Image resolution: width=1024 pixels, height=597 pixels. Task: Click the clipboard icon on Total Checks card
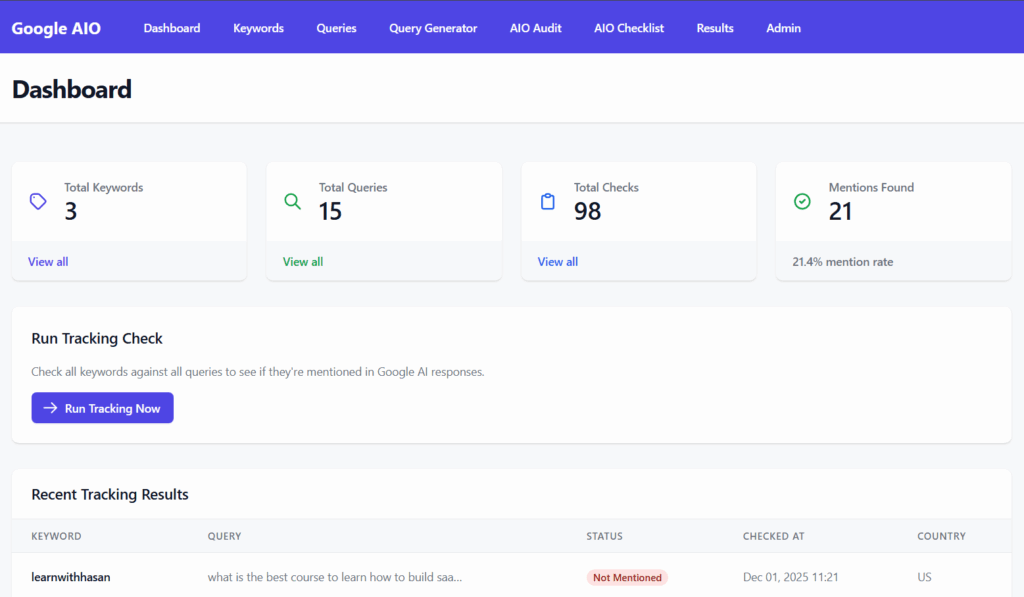click(x=548, y=200)
